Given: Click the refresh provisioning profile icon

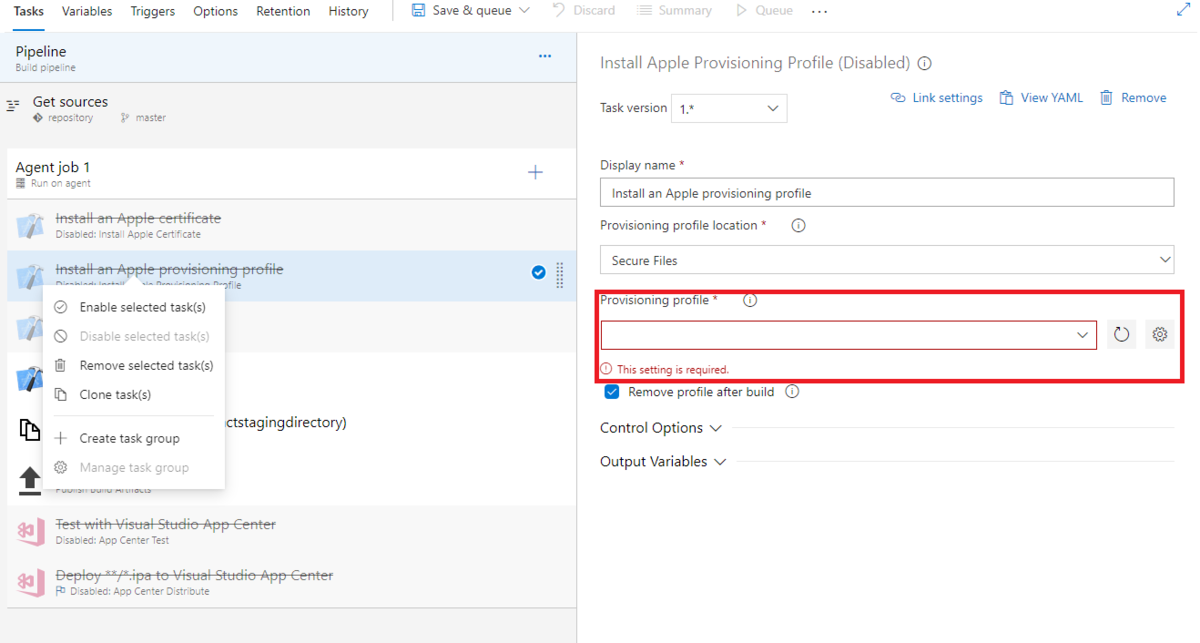Looking at the screenshot, I should tap(1121, 335).
